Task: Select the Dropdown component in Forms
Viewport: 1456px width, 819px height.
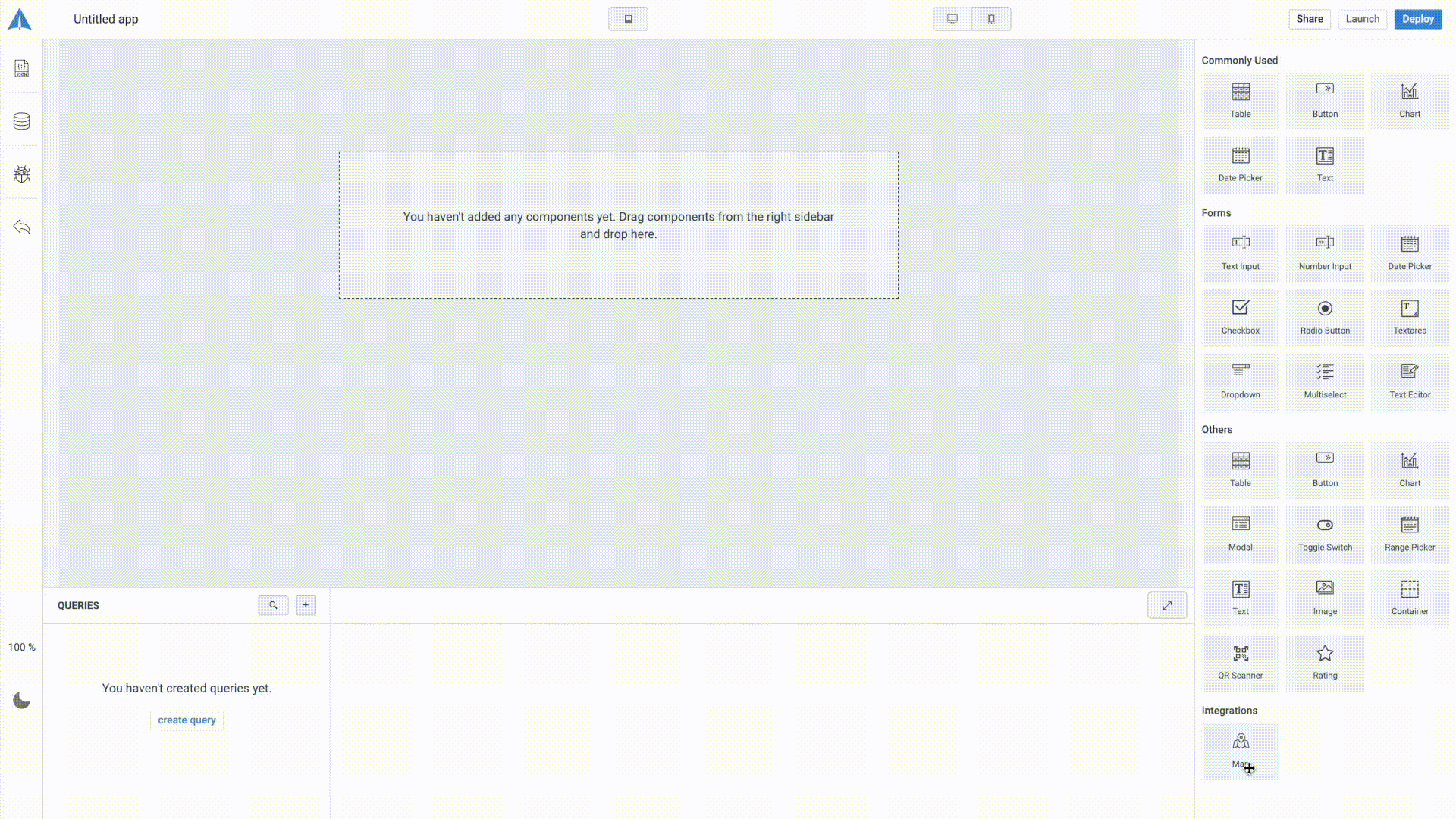Action: point(1241,381)
